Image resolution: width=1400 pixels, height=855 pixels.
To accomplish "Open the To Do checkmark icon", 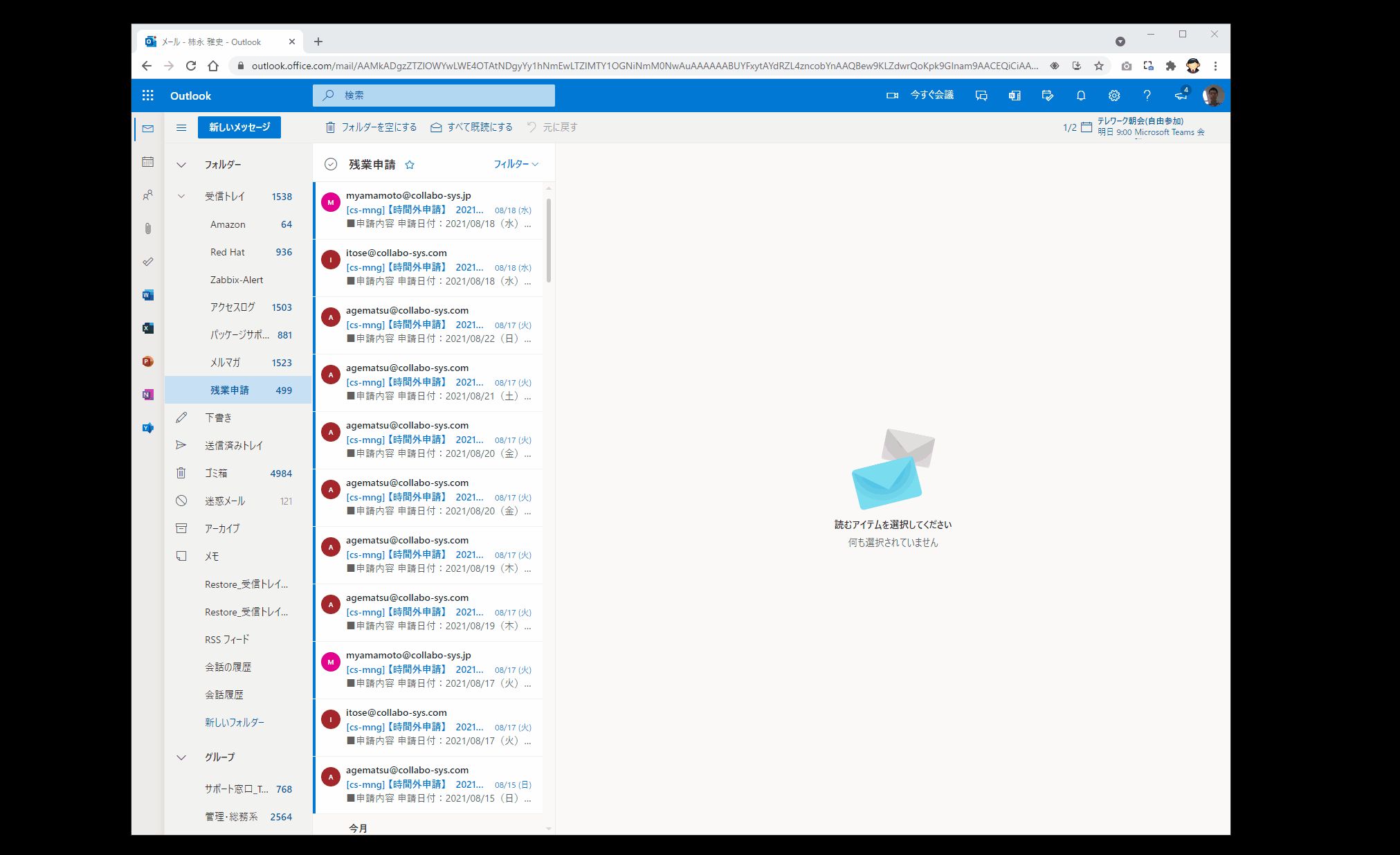I will [x=147, y=262].
